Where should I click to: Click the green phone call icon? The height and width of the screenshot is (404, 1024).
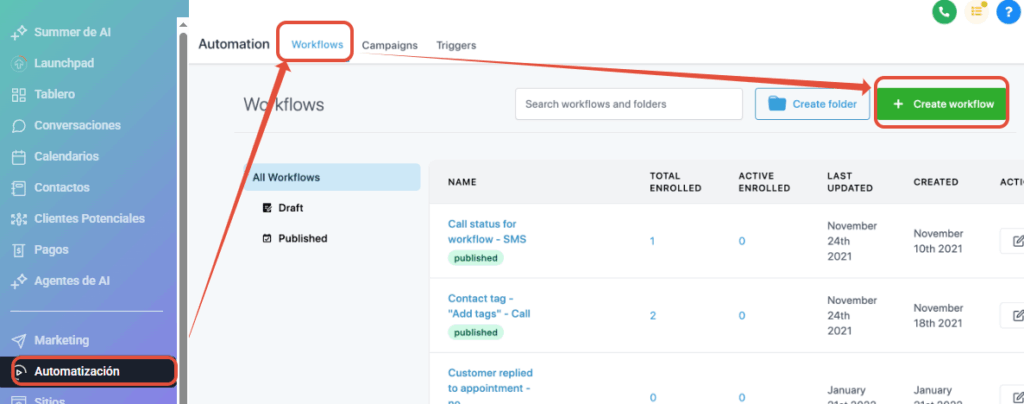pos(944,12)
